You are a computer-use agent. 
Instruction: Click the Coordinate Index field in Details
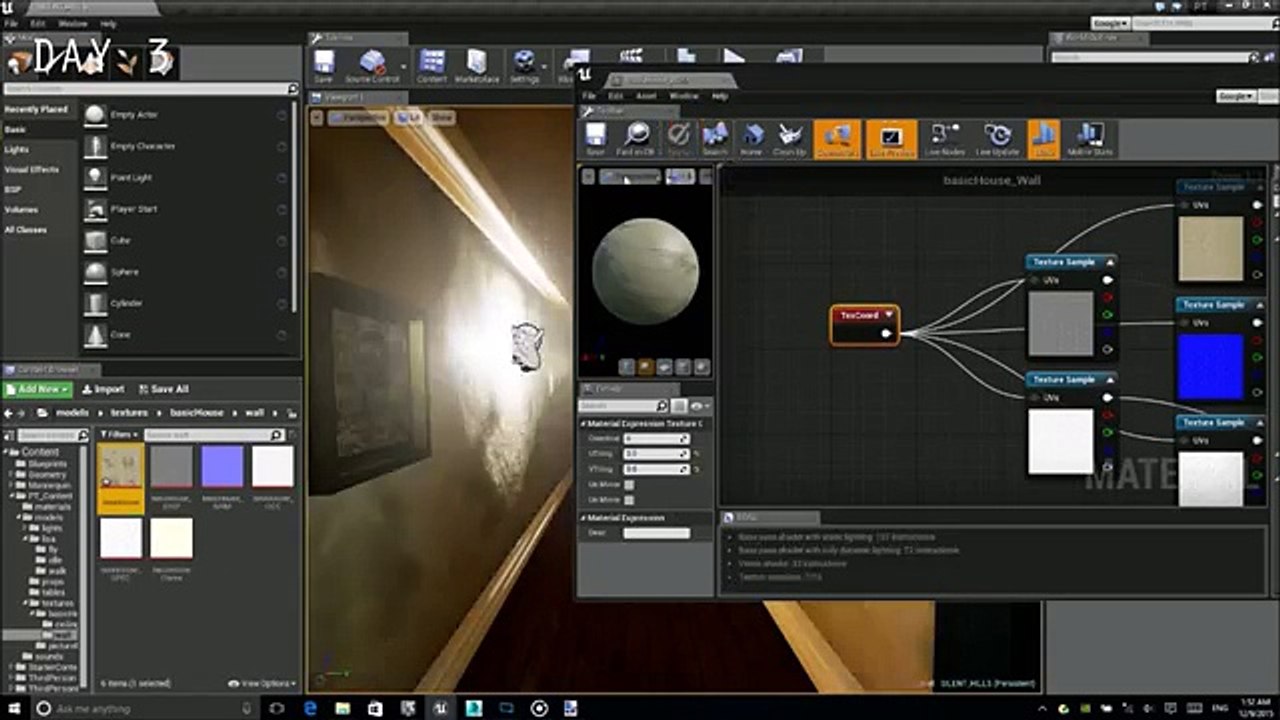pyautogui.click(x=657, y=439)
